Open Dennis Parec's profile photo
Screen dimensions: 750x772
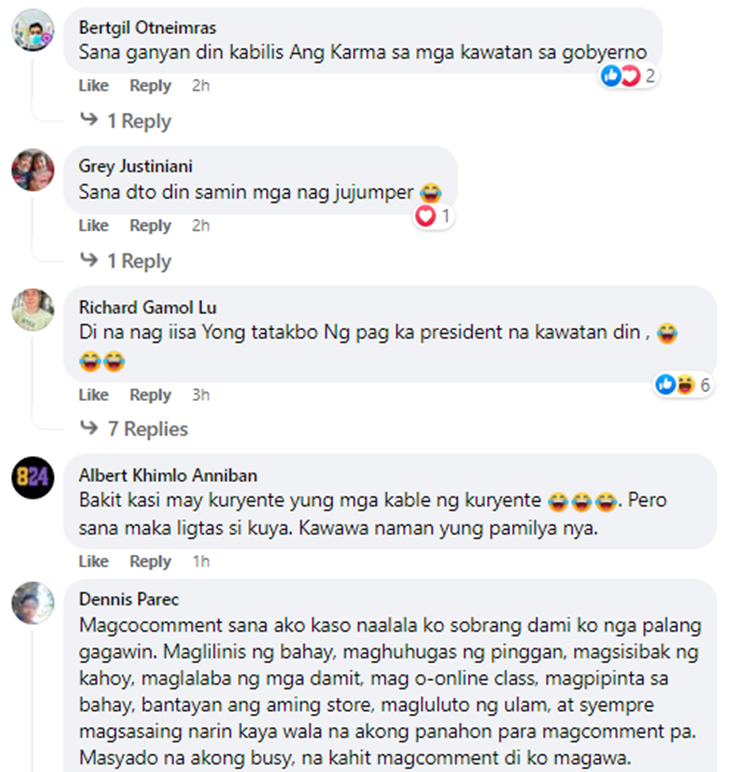(x=33, y=603)
